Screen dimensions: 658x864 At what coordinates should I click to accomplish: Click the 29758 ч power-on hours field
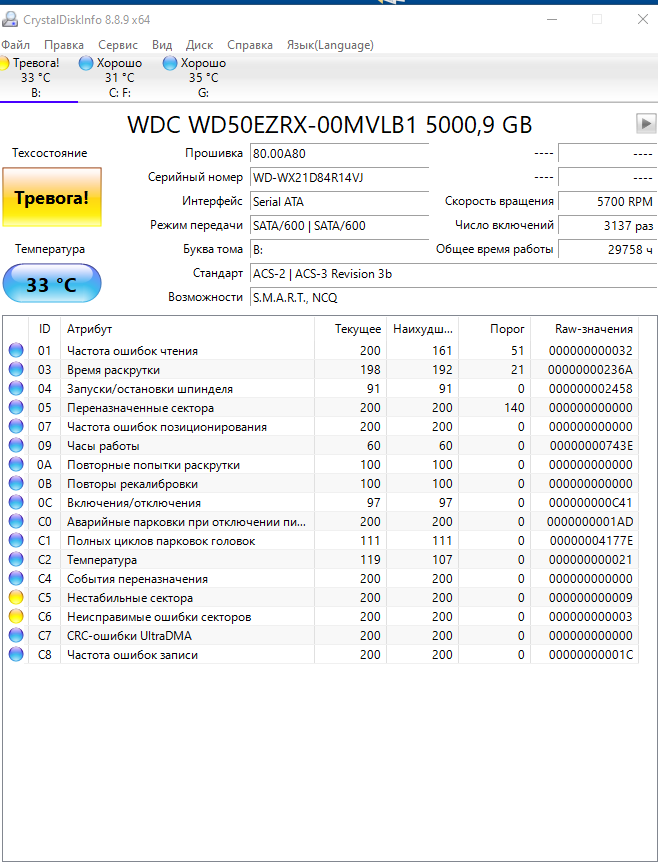[607, 250]
